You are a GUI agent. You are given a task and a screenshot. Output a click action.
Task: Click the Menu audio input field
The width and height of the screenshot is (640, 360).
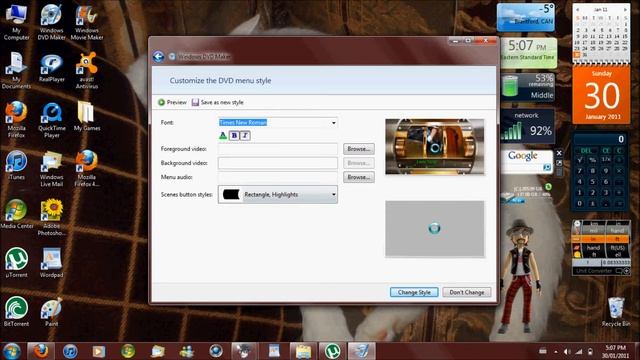click(278, 177)
